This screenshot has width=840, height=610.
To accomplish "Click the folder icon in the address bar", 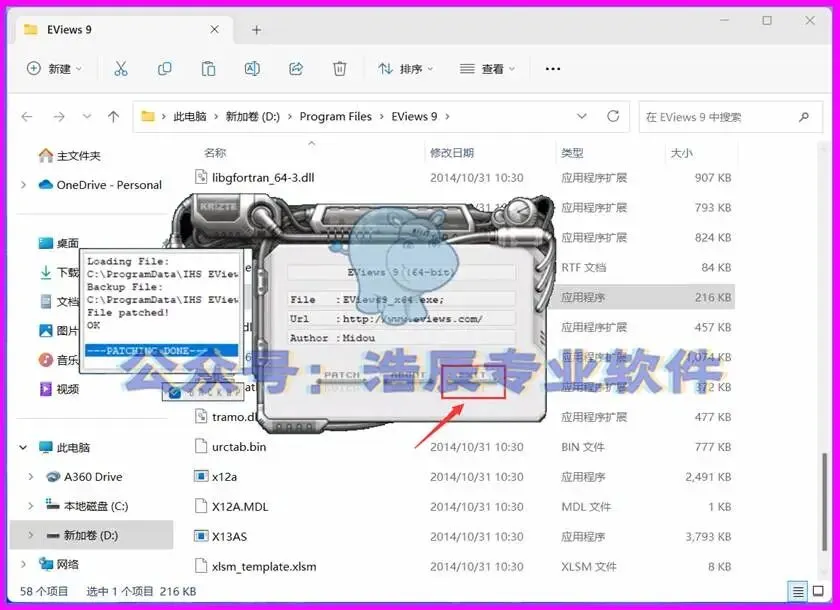I will [147, 116].
